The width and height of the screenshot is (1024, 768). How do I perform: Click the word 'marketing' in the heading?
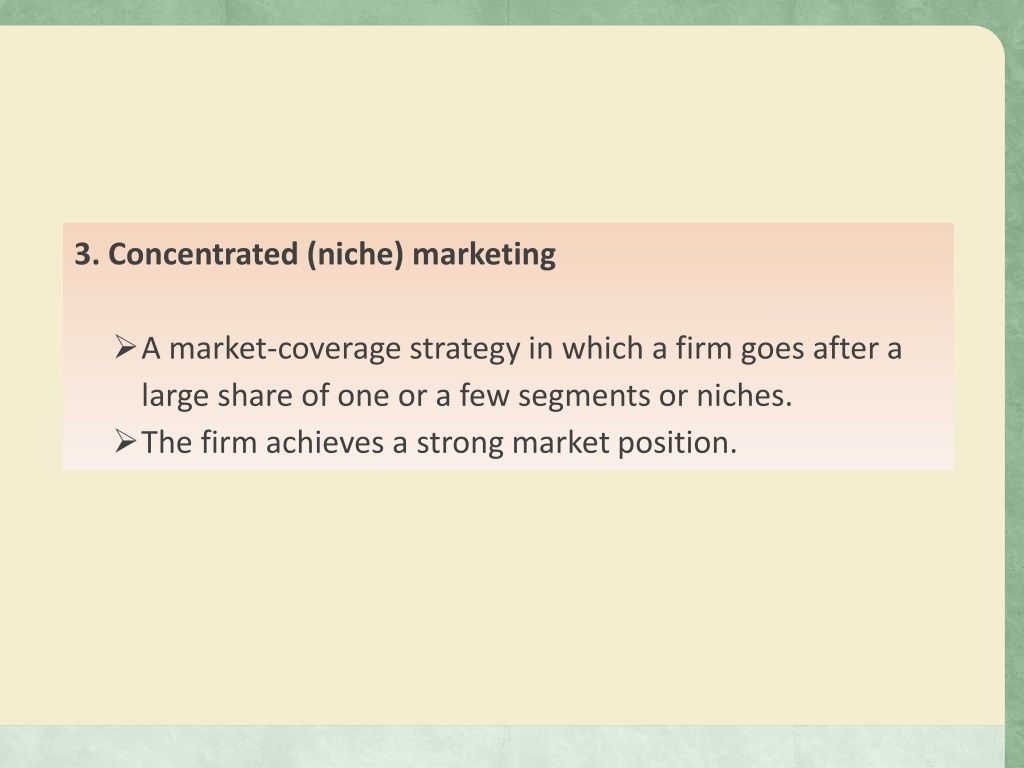[484, 255]
